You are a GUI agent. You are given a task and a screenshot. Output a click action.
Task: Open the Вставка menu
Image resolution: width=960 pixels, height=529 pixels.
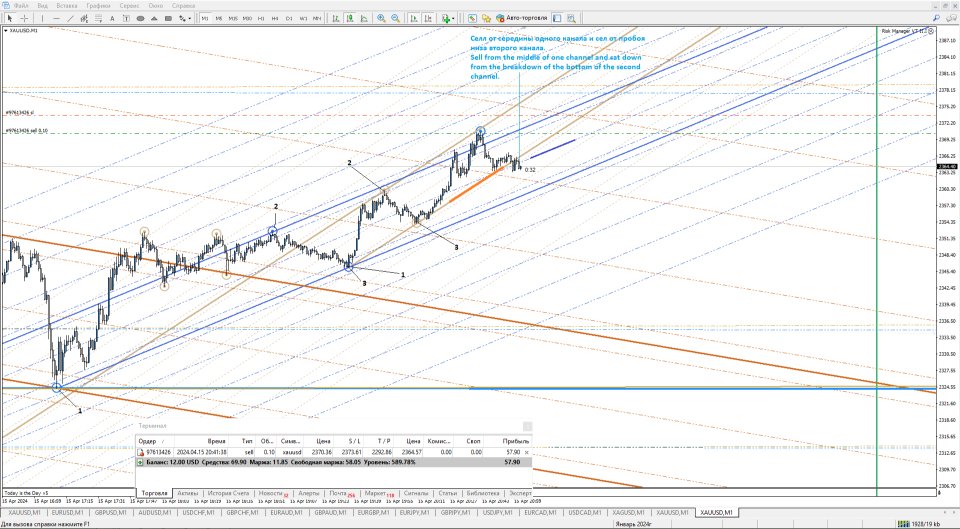(x=67, y=6)
